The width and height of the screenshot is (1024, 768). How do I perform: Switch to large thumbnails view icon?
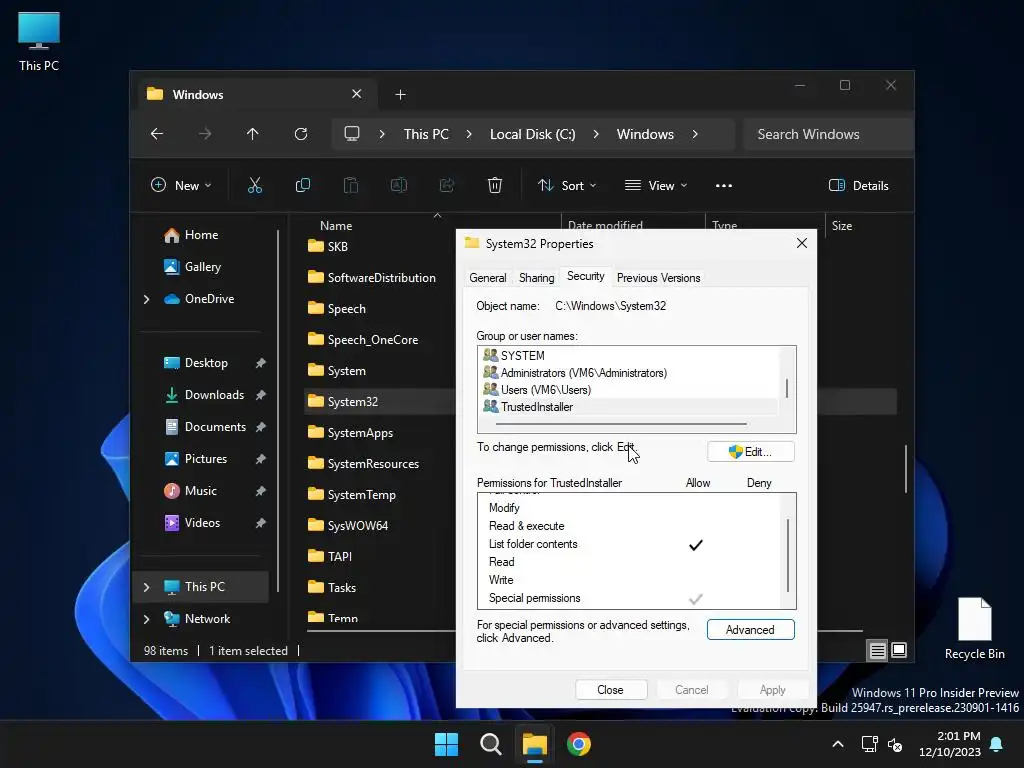pos(899,650)
